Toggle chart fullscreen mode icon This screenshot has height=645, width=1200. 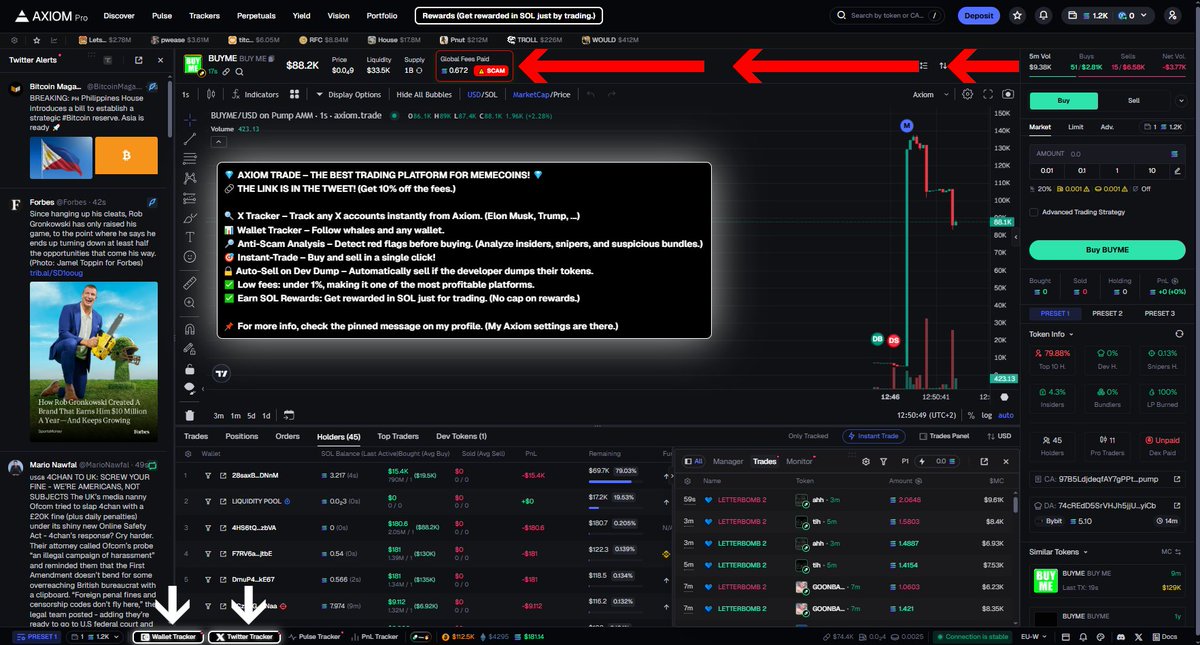988,94
